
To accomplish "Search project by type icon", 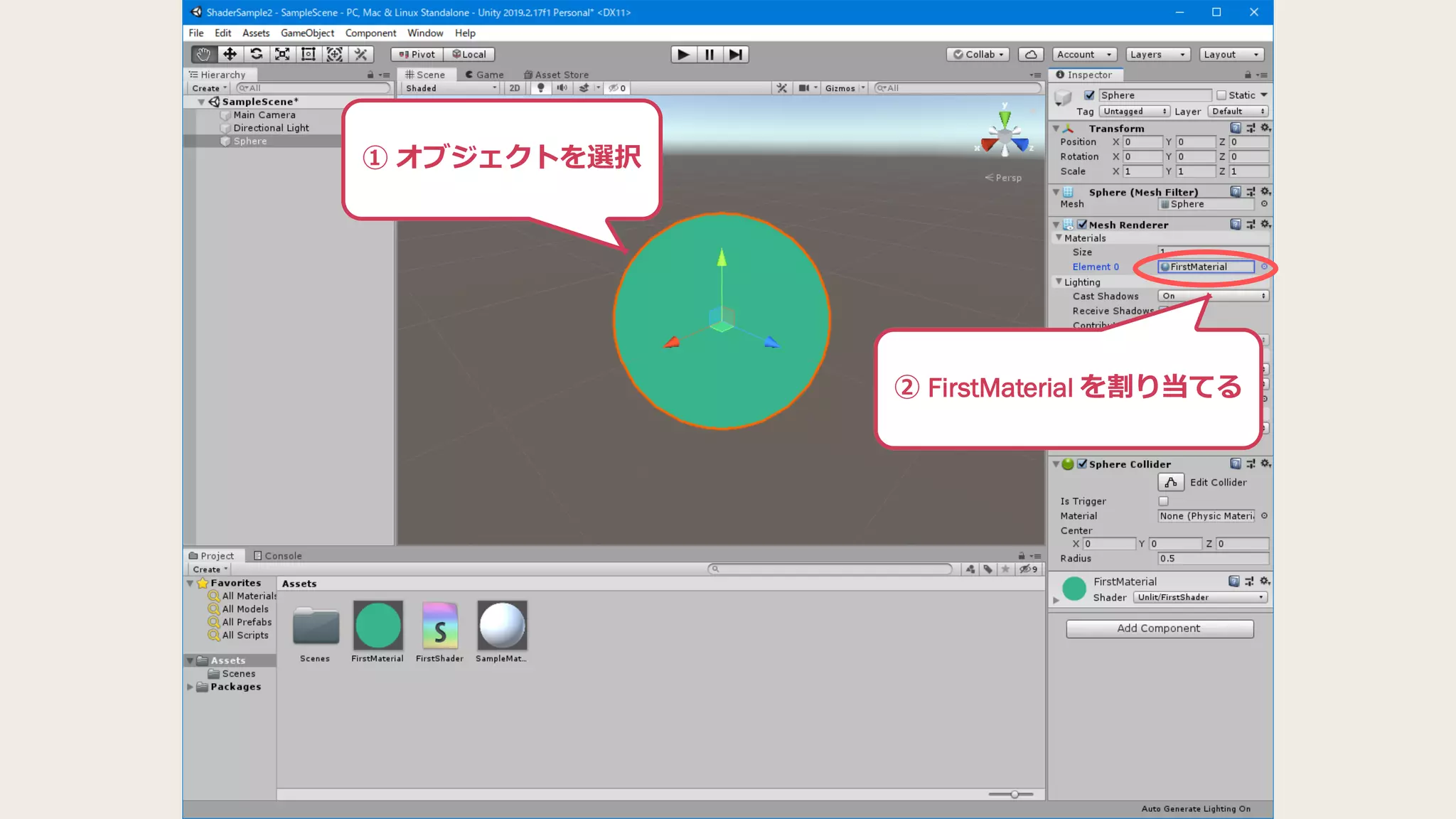I will click(x=970, y=569).
